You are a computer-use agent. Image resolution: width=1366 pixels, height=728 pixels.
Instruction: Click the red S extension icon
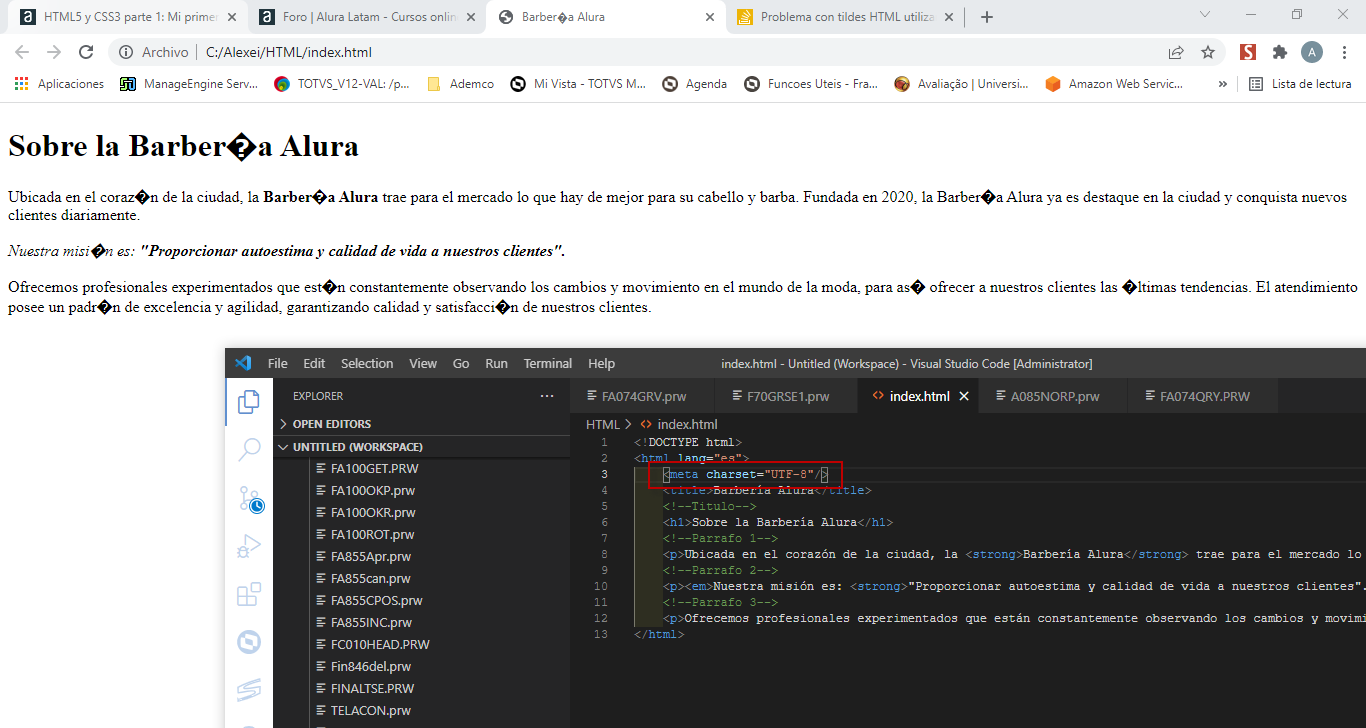pyautogui.click(x=1248, y=52)
